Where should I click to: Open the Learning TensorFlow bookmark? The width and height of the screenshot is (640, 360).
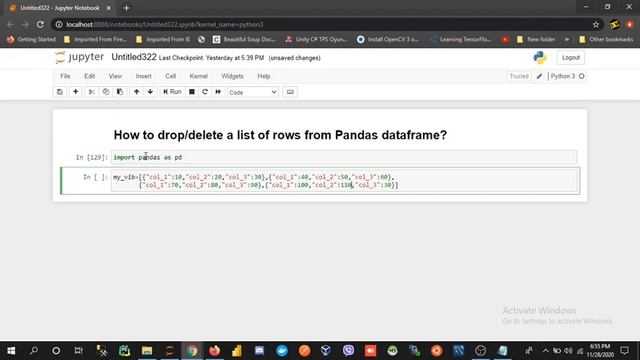461,39
